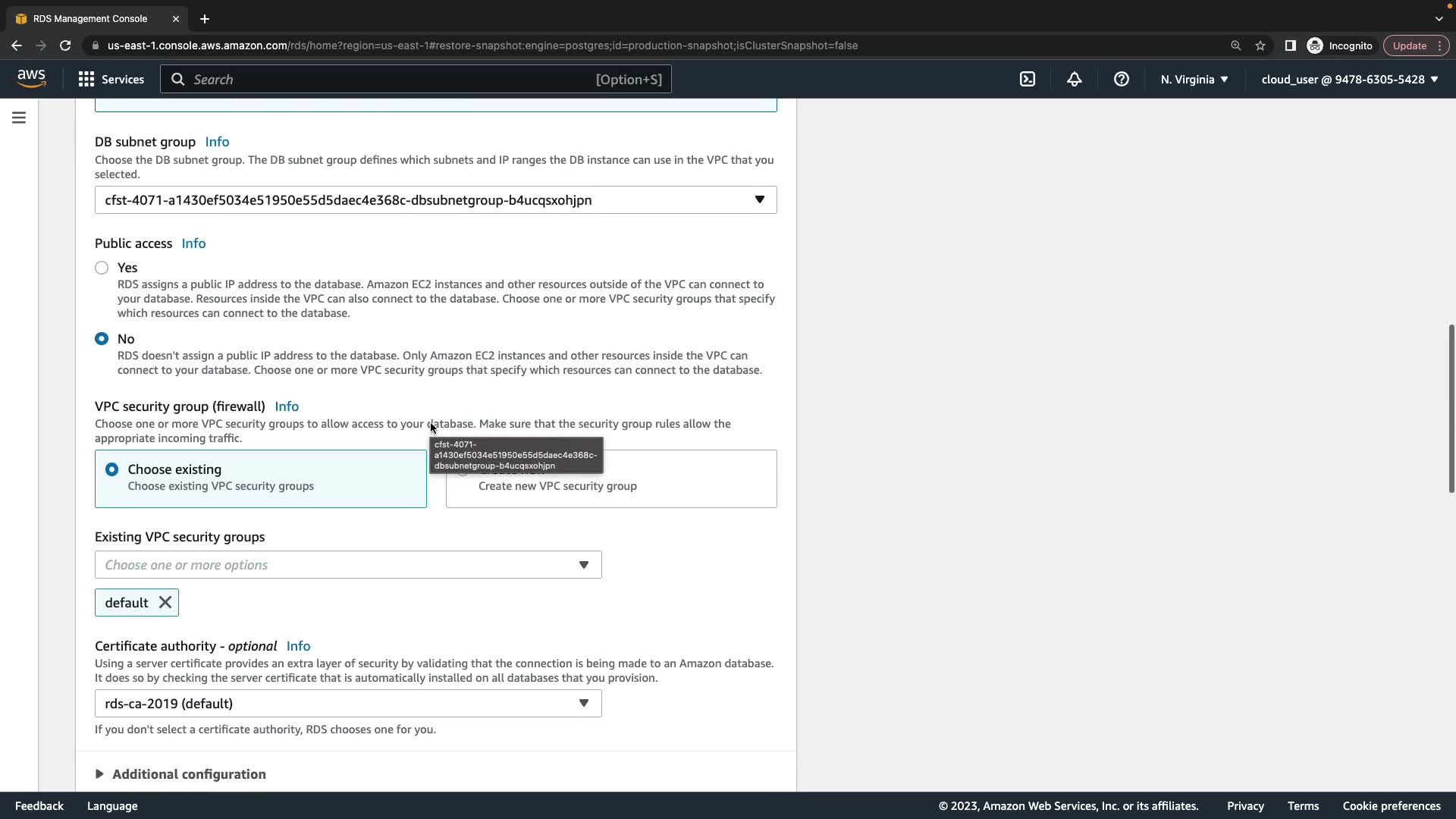Open N. Virginia region menu

(1194, 79)
